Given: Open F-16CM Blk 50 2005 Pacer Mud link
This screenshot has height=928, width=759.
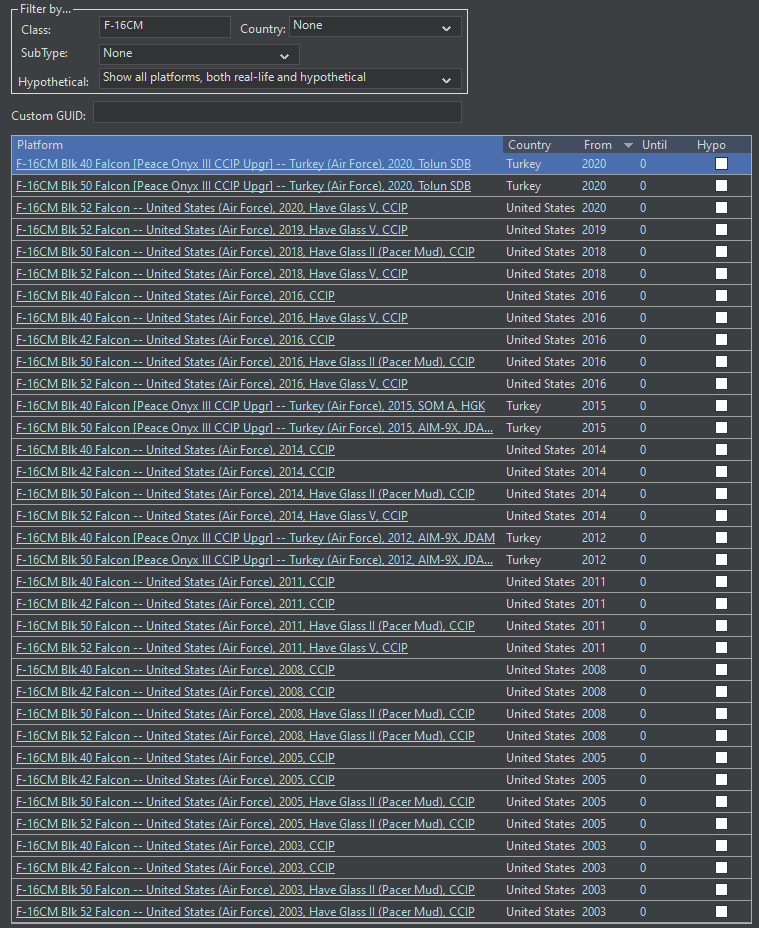Looking at the screenshot, I should click(245, 802).
